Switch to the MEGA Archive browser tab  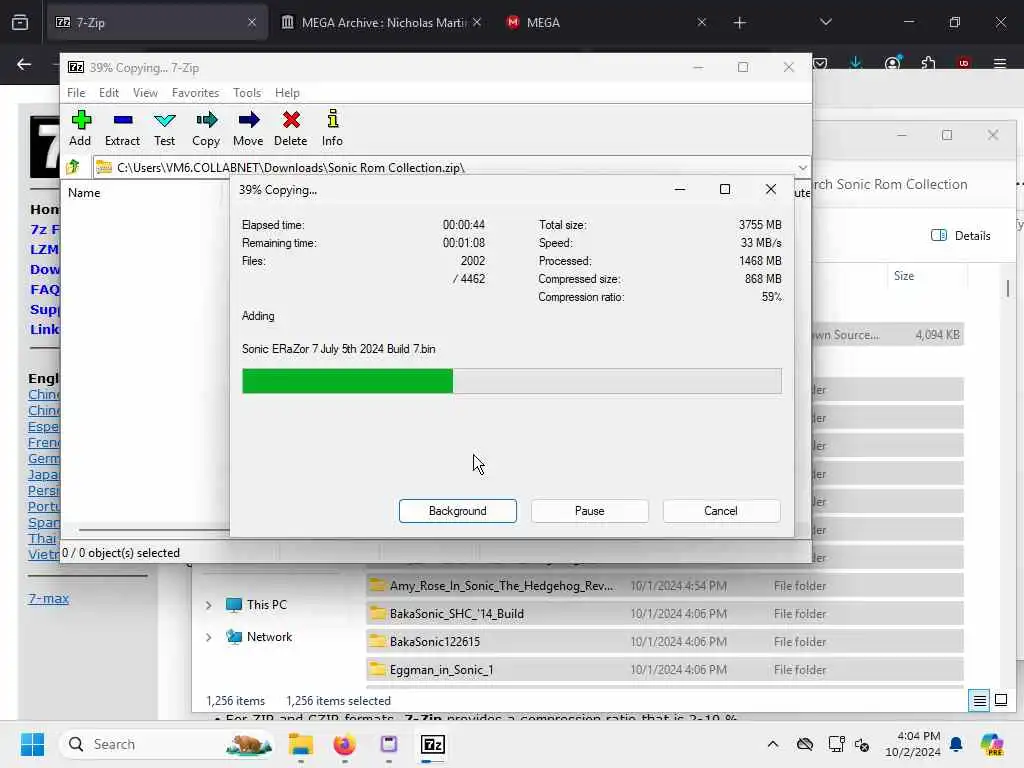[382, 22]
